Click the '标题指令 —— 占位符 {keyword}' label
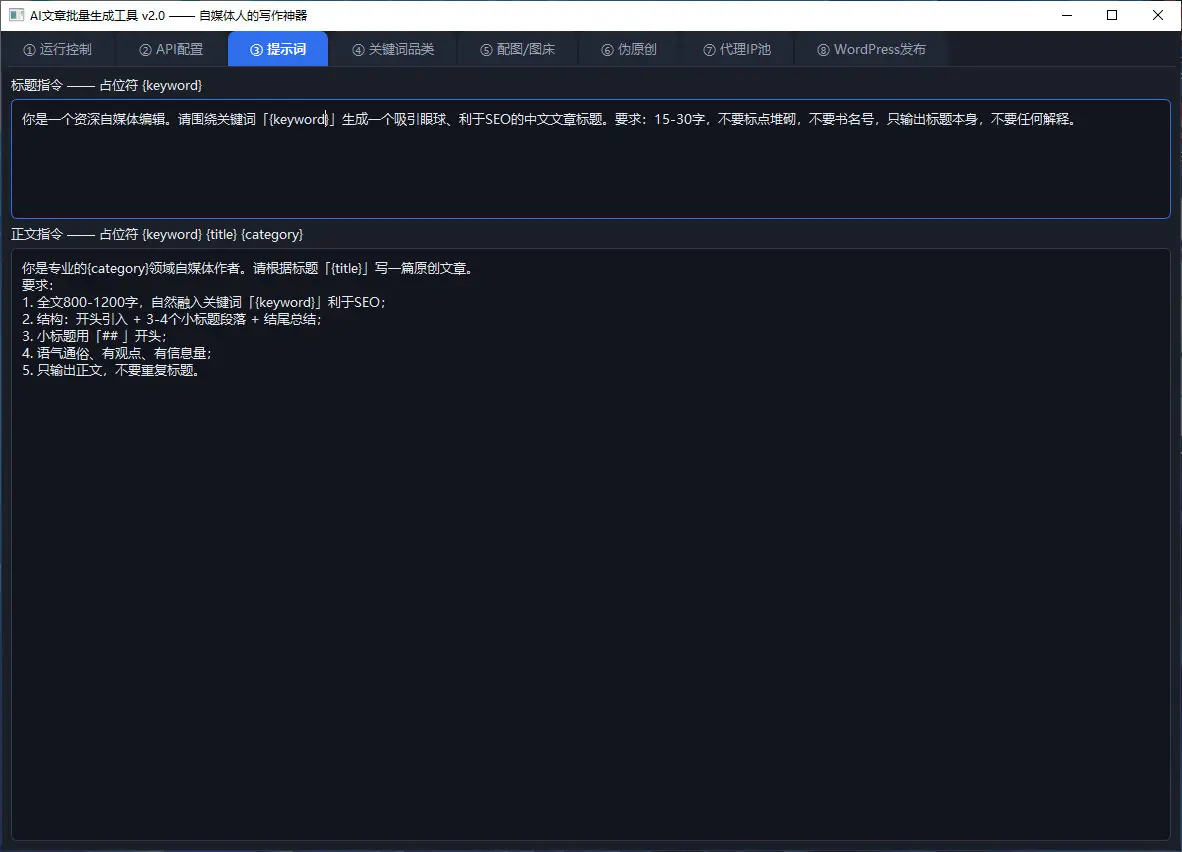Screen dimensions: 1182x852 coord(106,85)
